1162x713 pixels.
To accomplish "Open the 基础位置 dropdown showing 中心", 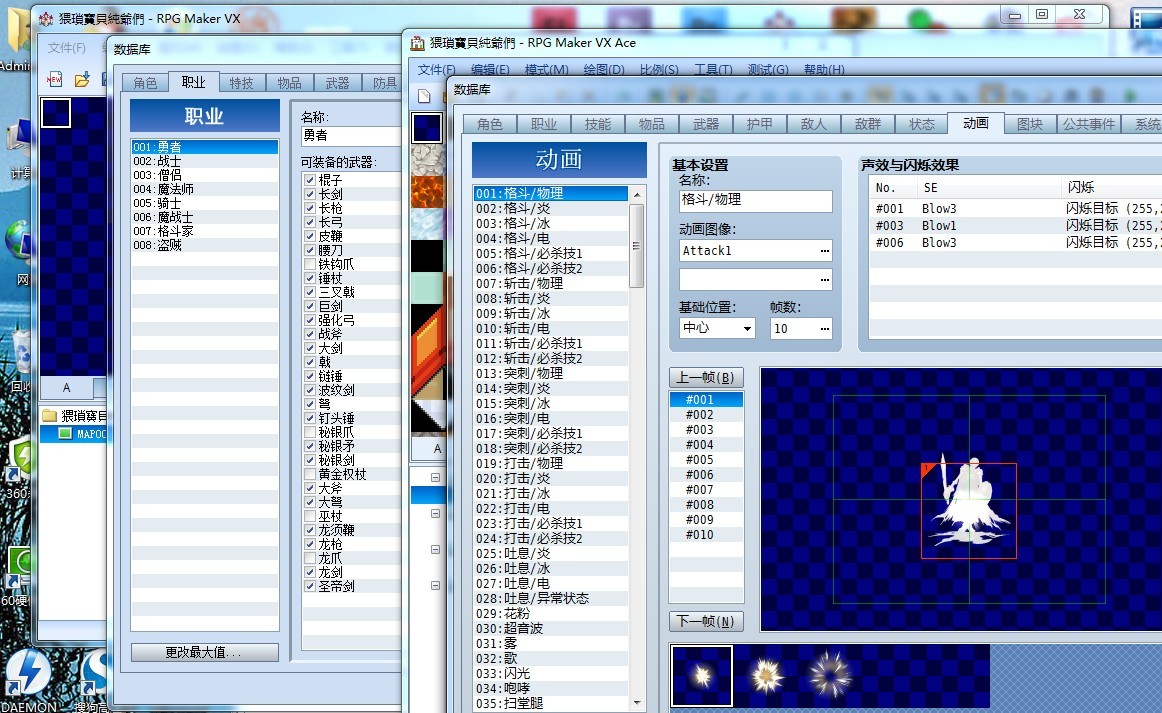I will click(717, 328).
